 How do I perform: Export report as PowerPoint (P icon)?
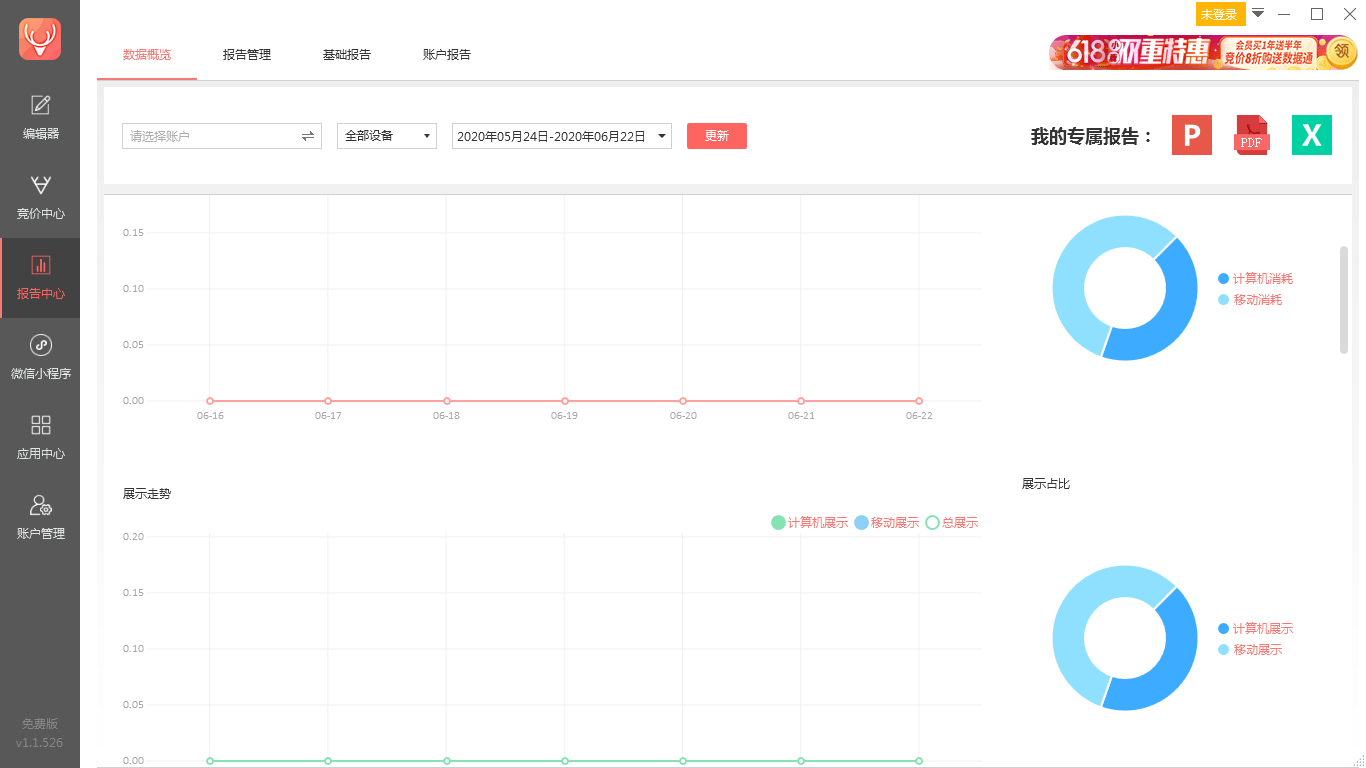[x=1191, y=136]
